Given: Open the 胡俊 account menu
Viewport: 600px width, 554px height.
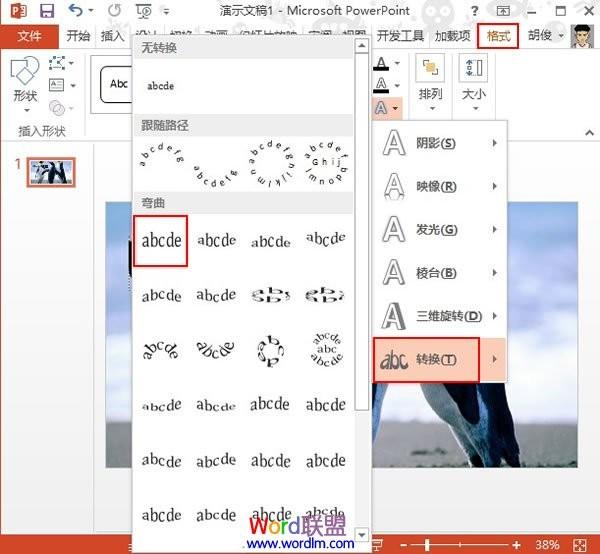Looking at the screenshot, I should [x=546, y=36].
